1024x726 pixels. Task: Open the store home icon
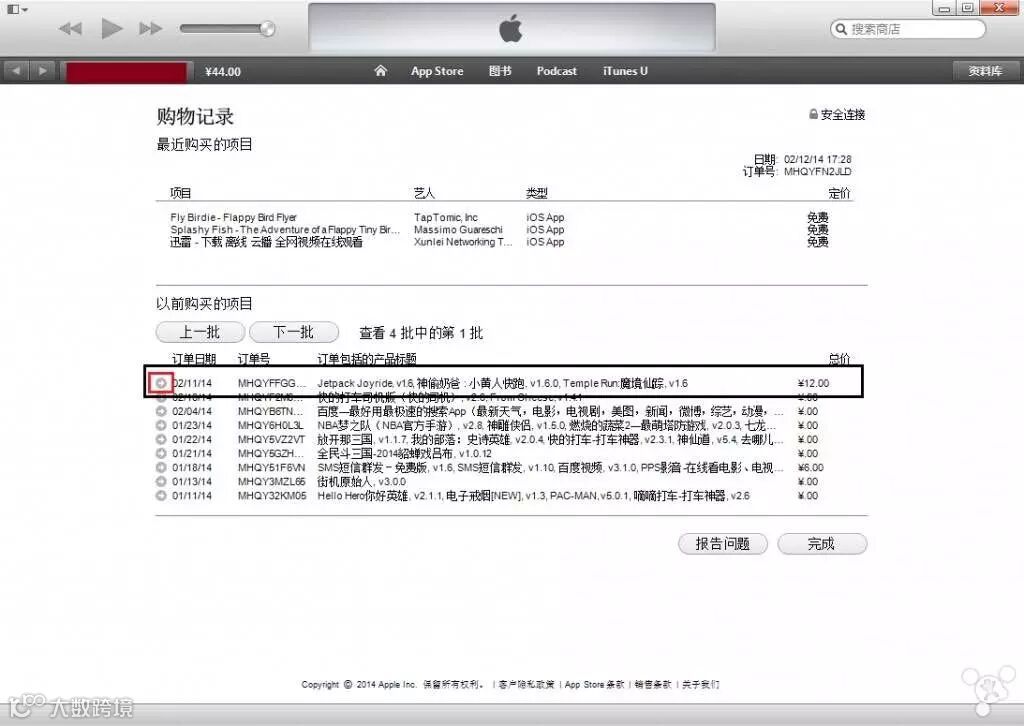click(381, 71)
